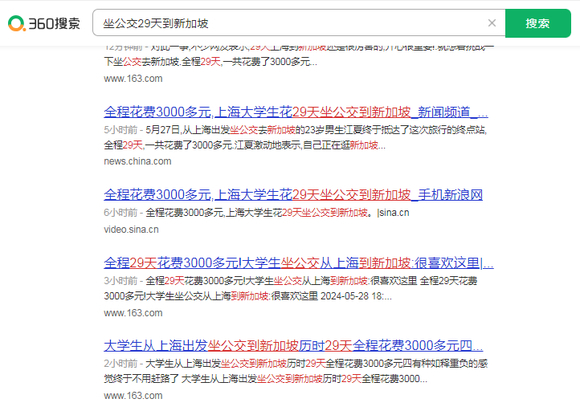Click the news.china.com source URL
580x407 pixels.
coord(137,161)
